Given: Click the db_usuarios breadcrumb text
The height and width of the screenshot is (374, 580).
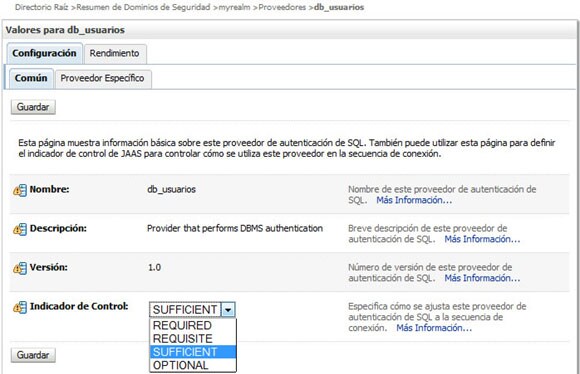Looking at the screenshot, I should click(339, 7).
